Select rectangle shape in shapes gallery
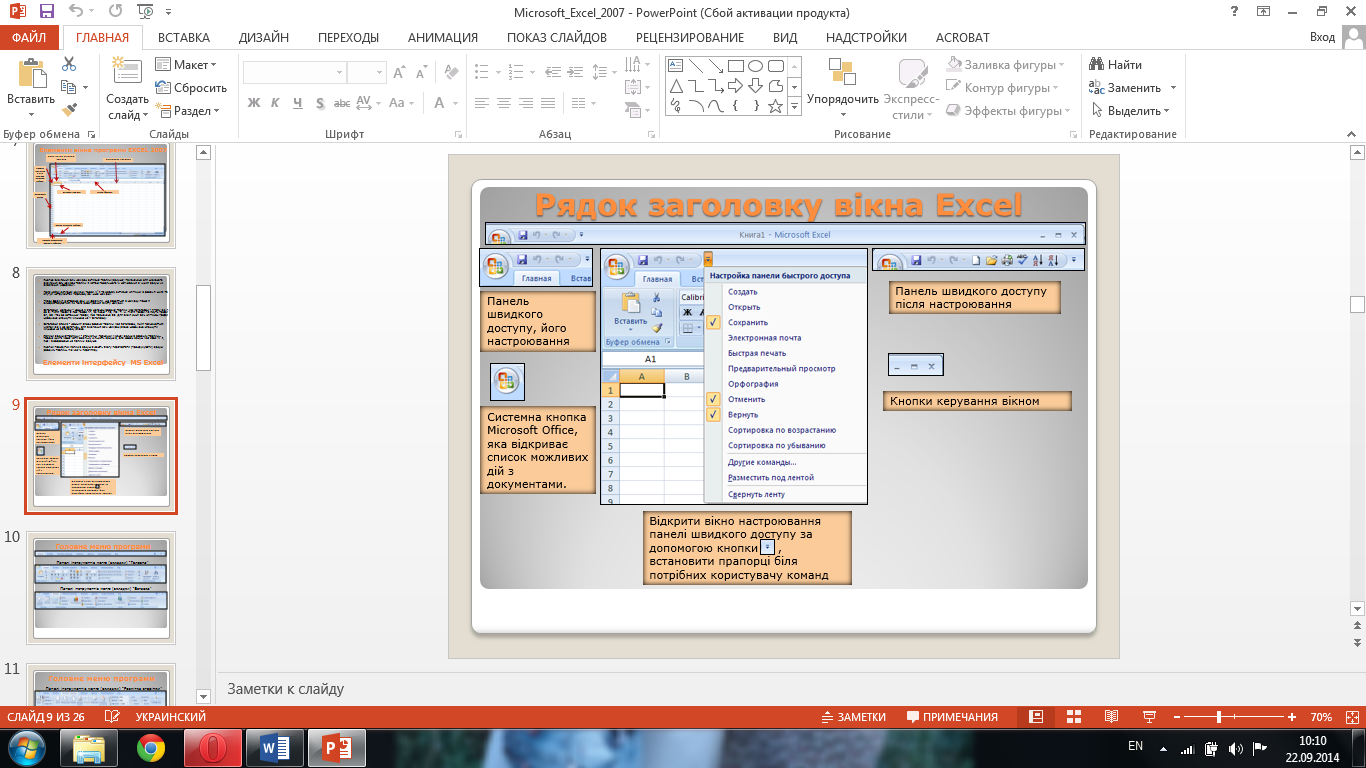Image resolution: width=1366 pixels, height=768 pixels. (735, 66)
